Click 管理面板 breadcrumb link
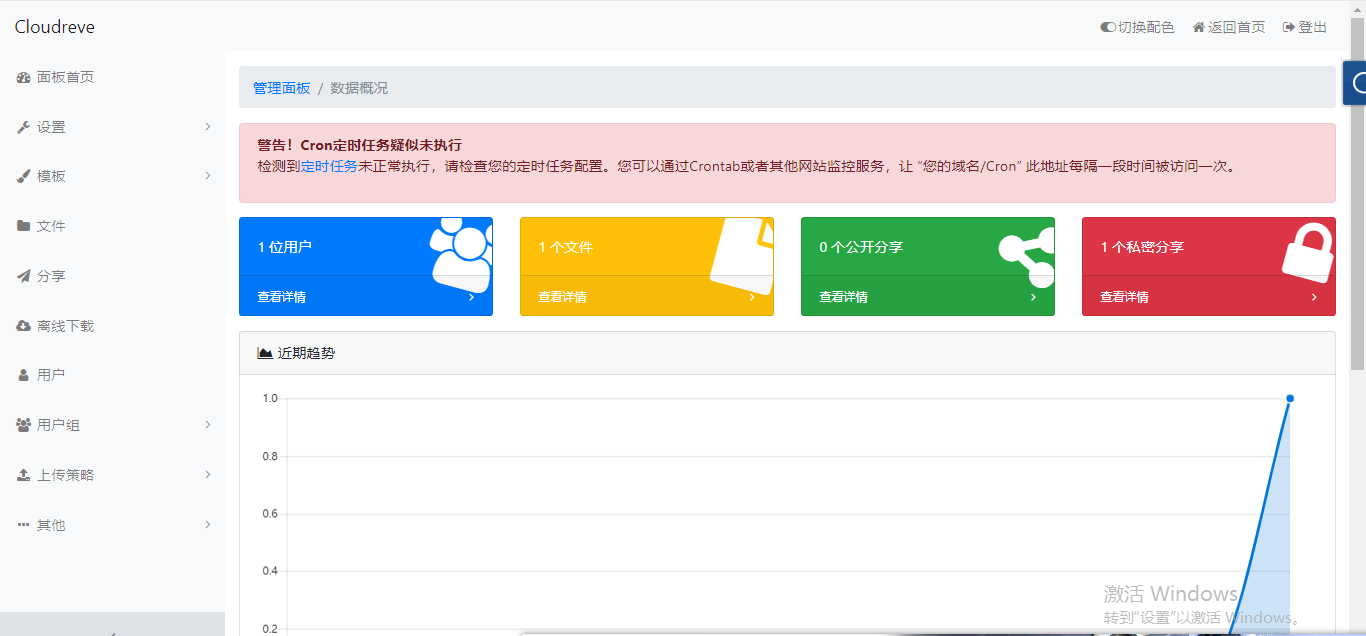The height and width of the screenshot is (636, 1366). tap(281, 88)
